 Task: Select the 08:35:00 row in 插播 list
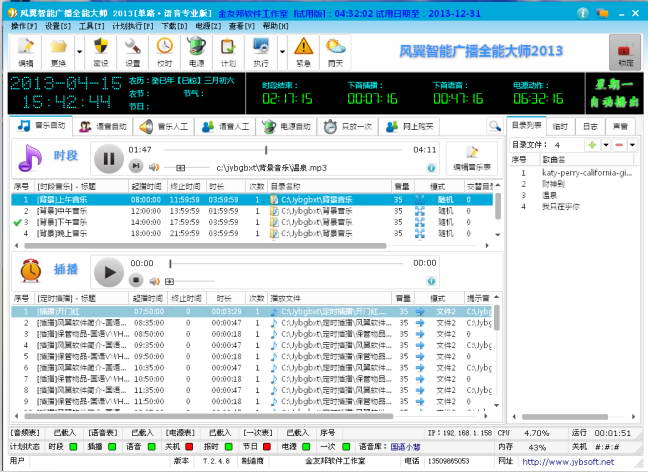tap(252, 322)
